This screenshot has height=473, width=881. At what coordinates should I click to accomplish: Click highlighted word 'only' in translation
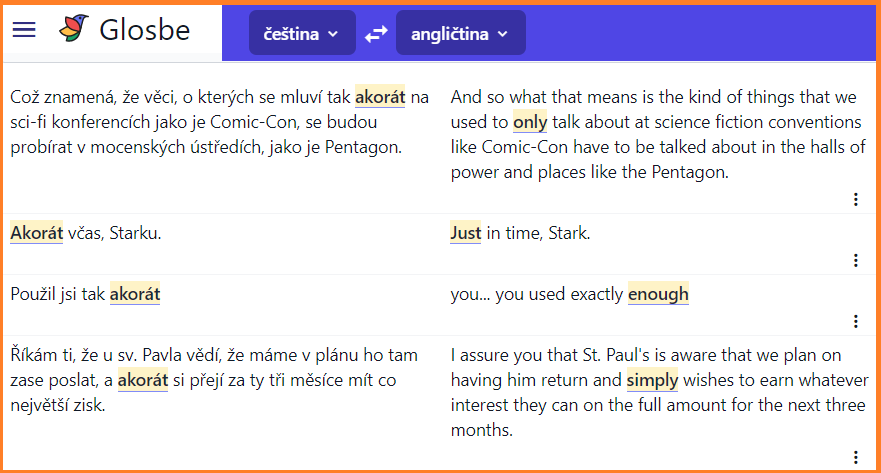click(530, 122)
